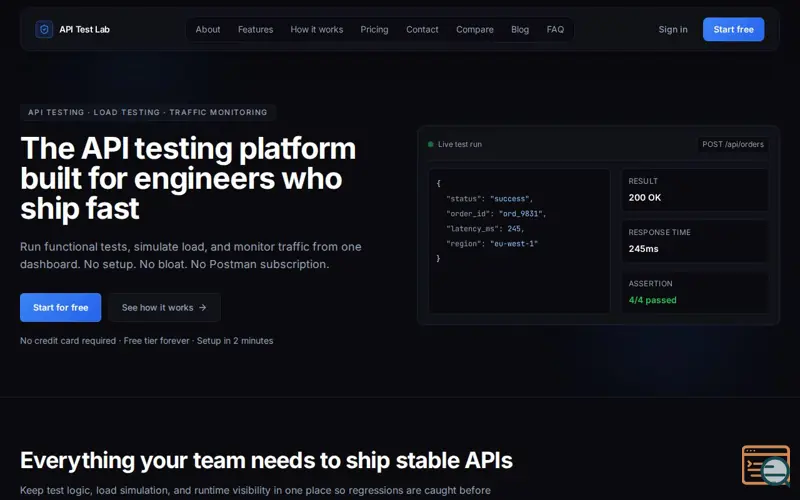Click the "region": "eu-west-1" JSON line

pos(492,244)
